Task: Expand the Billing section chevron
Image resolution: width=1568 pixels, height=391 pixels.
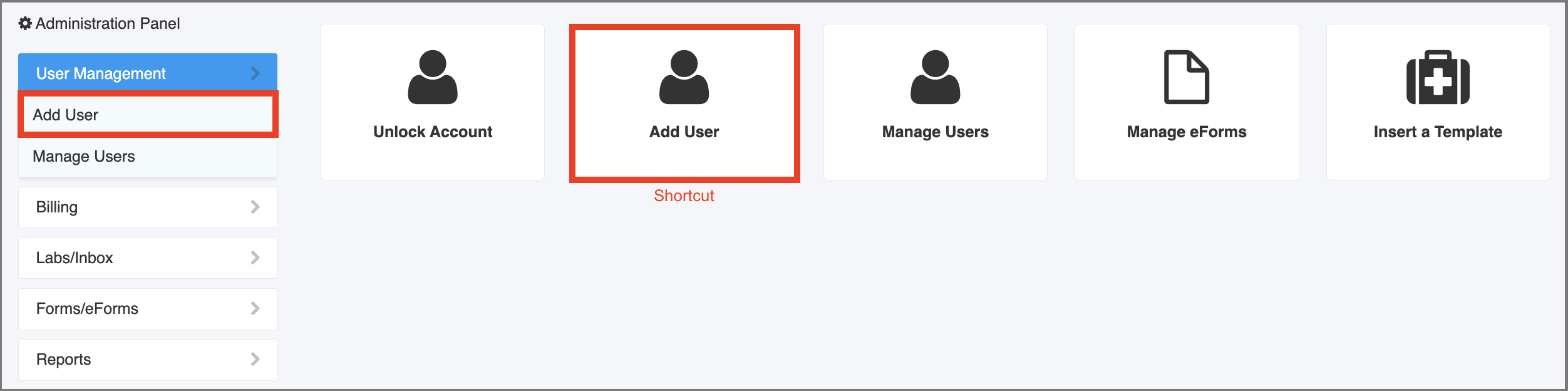Action: coord(255,207)
